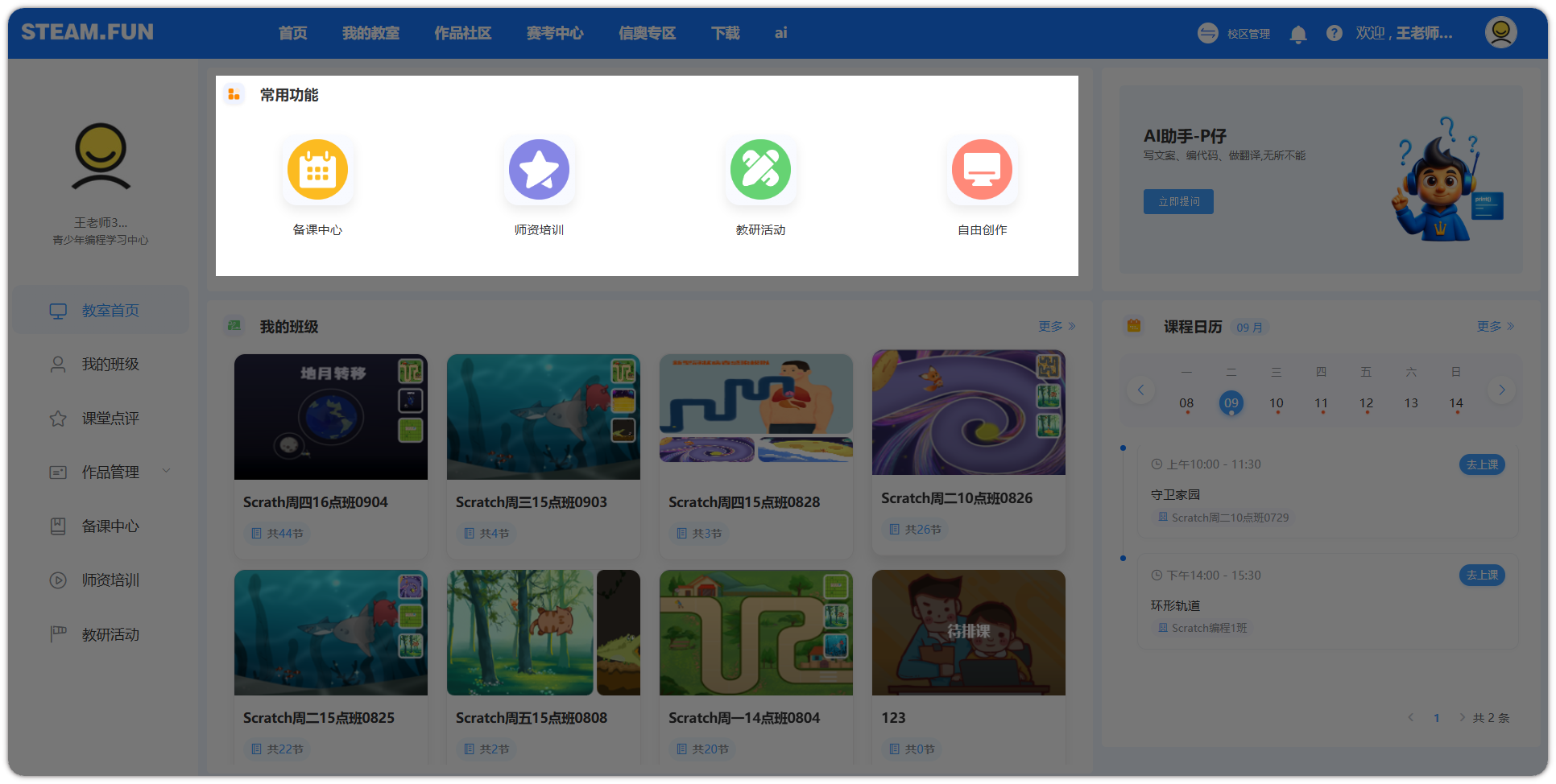This screenshot has width=1556, height=784.
Task: Go to next week in calendar
Action: click(x=1501, y=390)
